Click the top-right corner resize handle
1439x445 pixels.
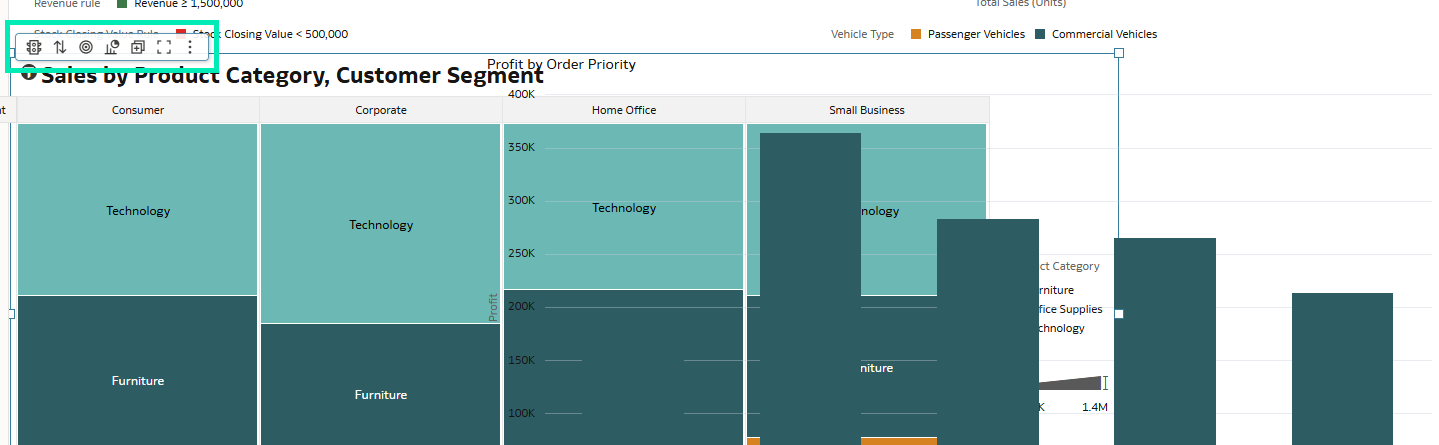[x=1119, y=53]
